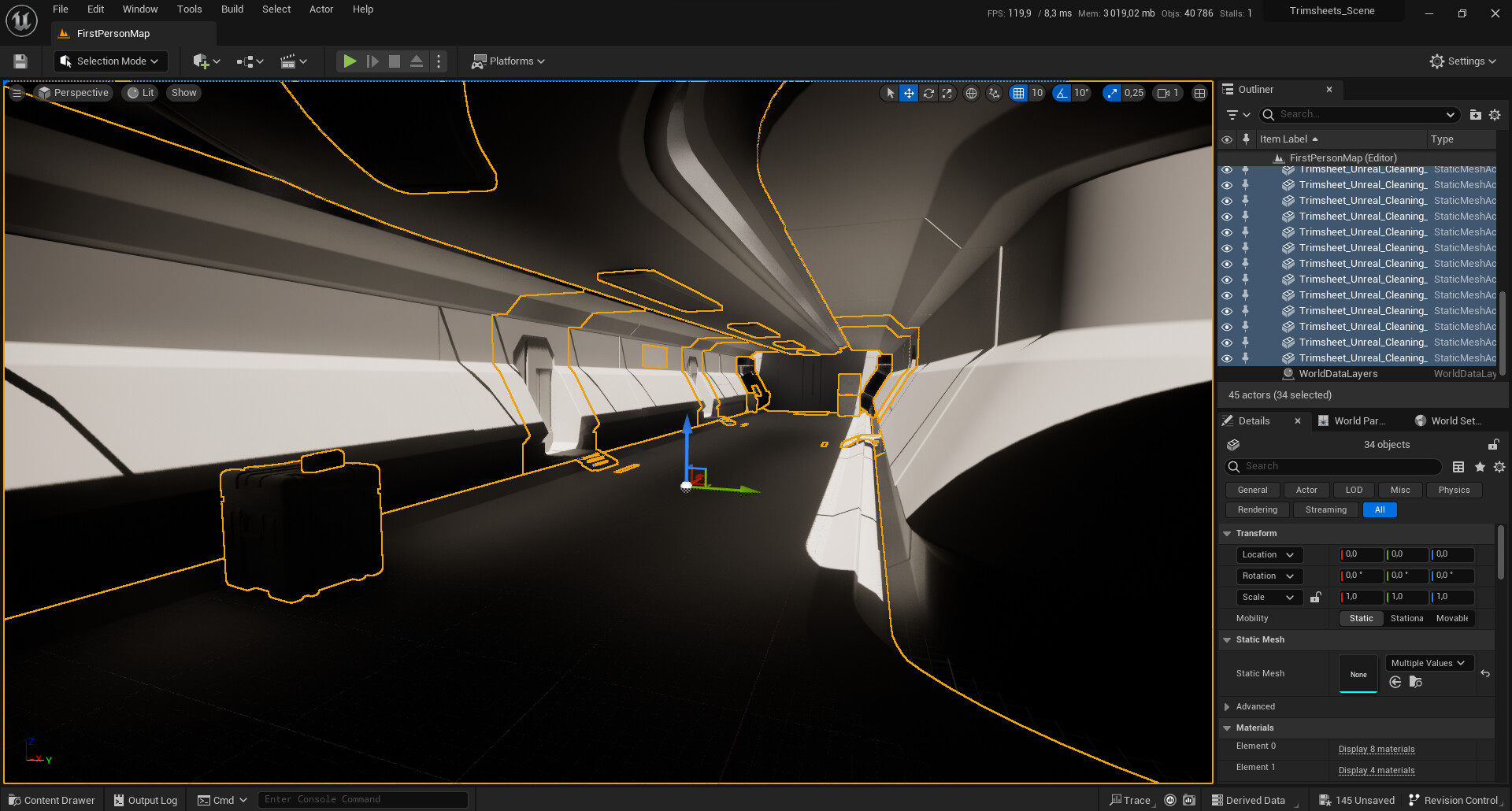The image size is (1512, 811).
Task: Open the Outliner settings gear
Action: 1495,115
